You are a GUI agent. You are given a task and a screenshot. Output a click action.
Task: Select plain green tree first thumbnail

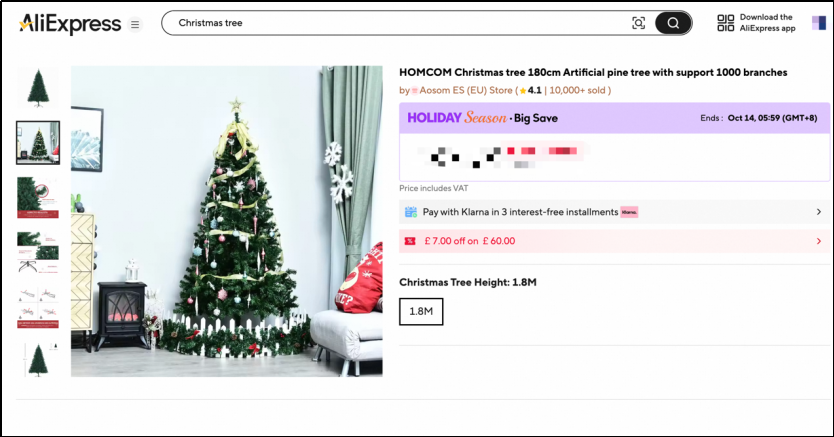tap(38, 88)
